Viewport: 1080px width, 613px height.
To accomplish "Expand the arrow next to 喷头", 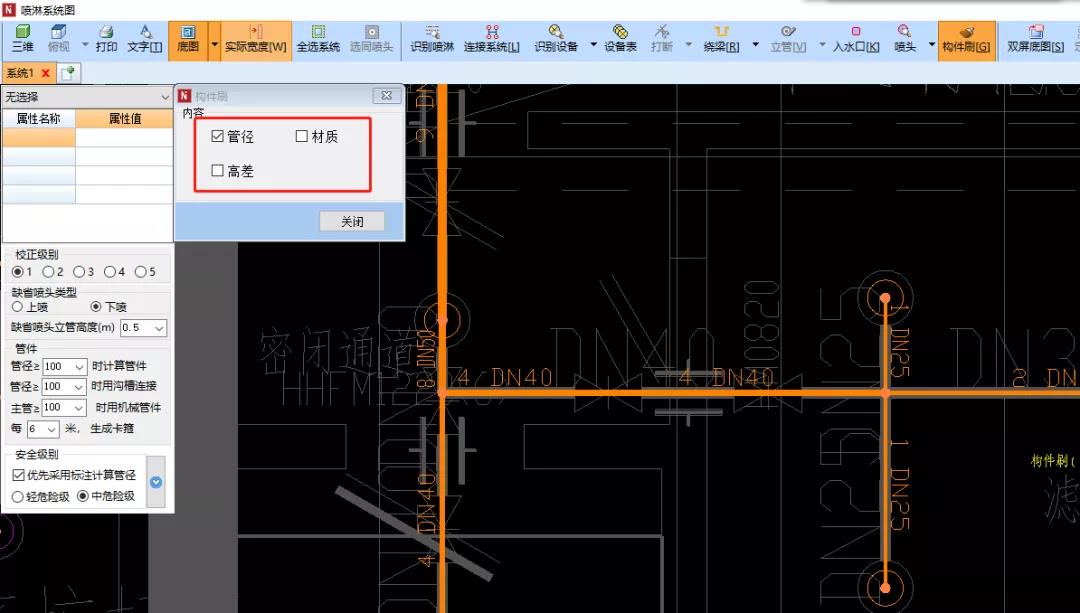I will (931, 45).
